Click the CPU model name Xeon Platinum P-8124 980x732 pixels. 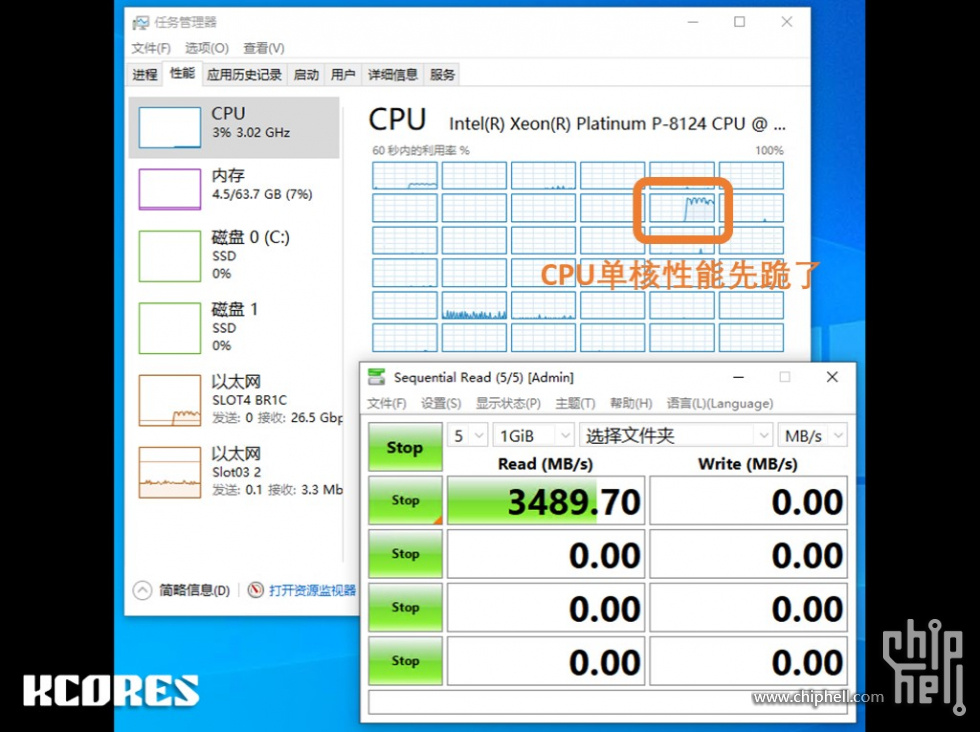click(x=617, y=124)
